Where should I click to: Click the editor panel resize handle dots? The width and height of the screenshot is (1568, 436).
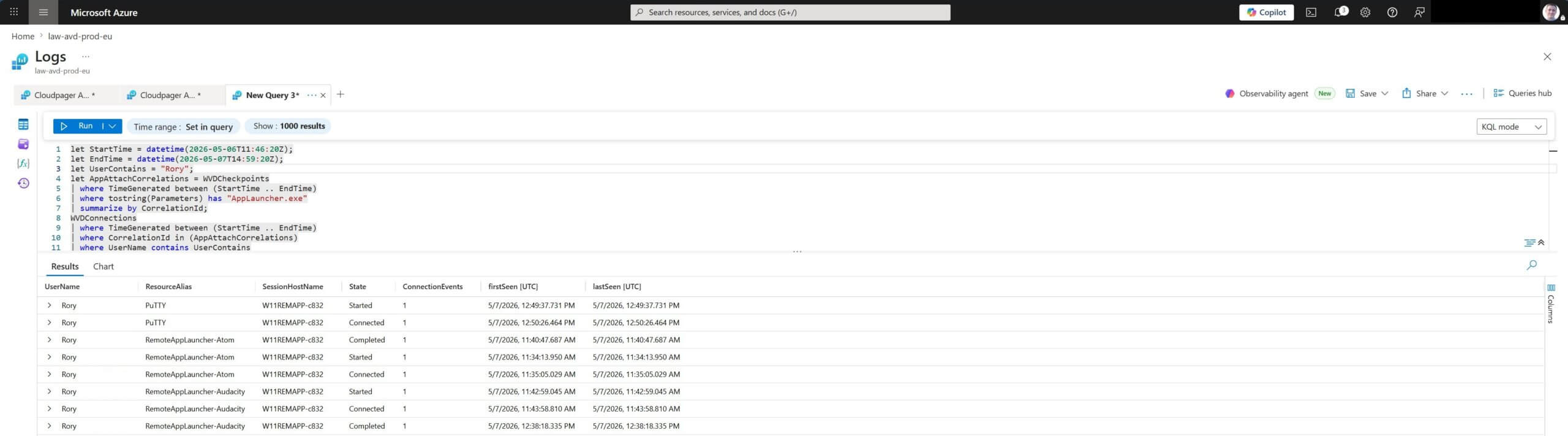[797, 252]
